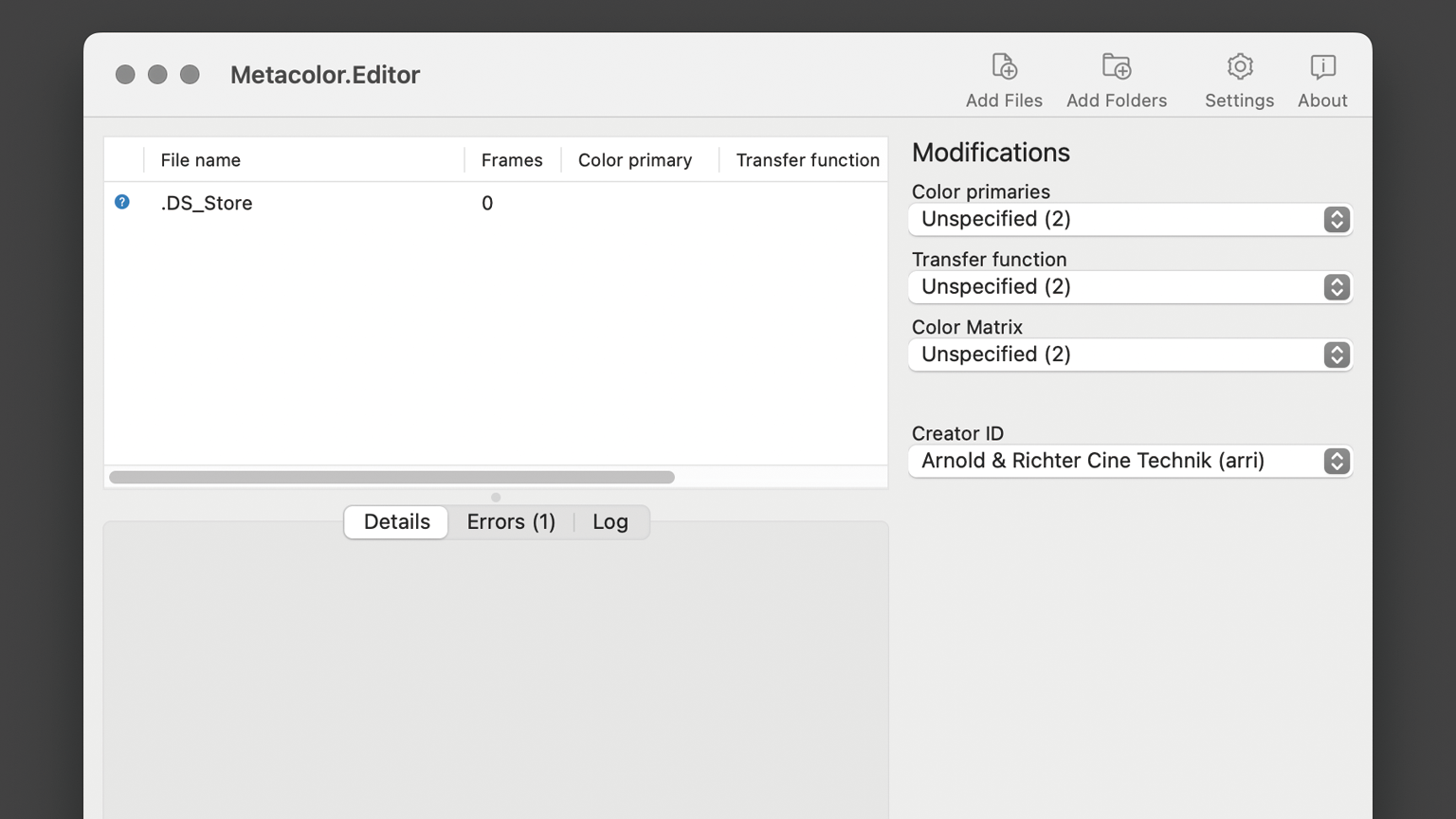Click the Frames column header
Image resolution: width=1456 pixels, height=819 pixels.
point(512,160)
